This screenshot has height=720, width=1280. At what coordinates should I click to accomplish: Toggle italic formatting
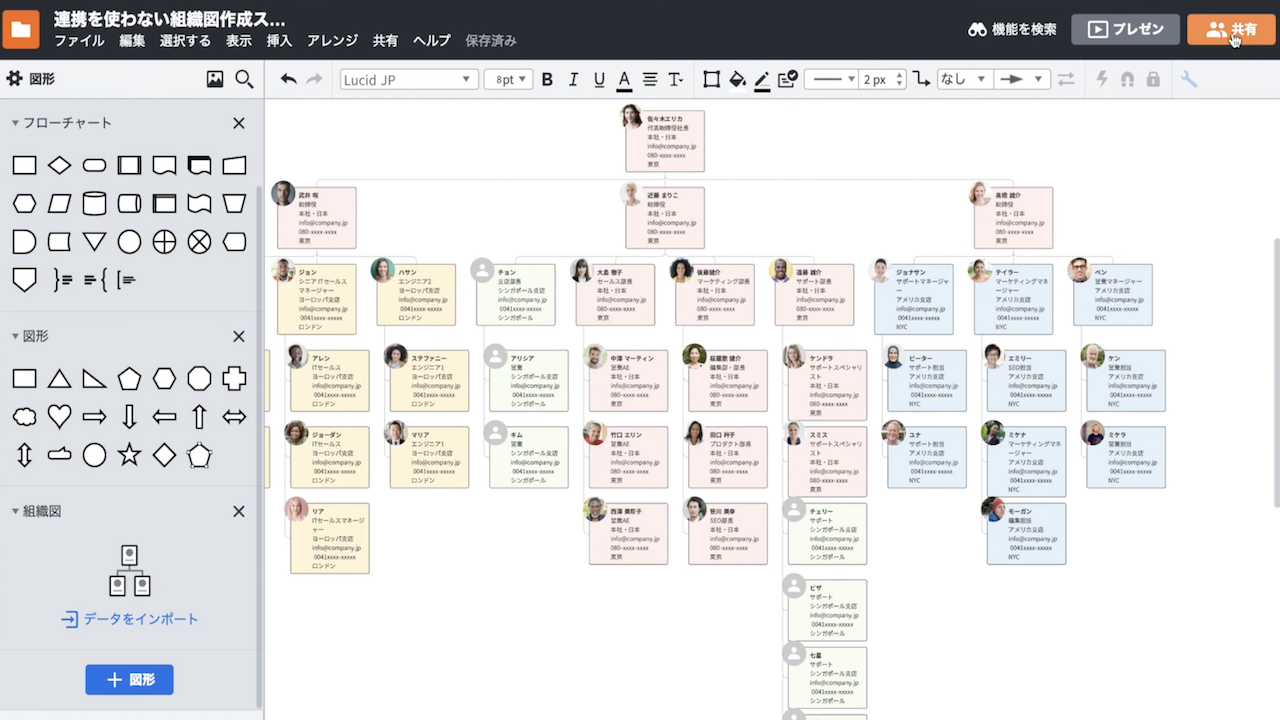[572, 79]
